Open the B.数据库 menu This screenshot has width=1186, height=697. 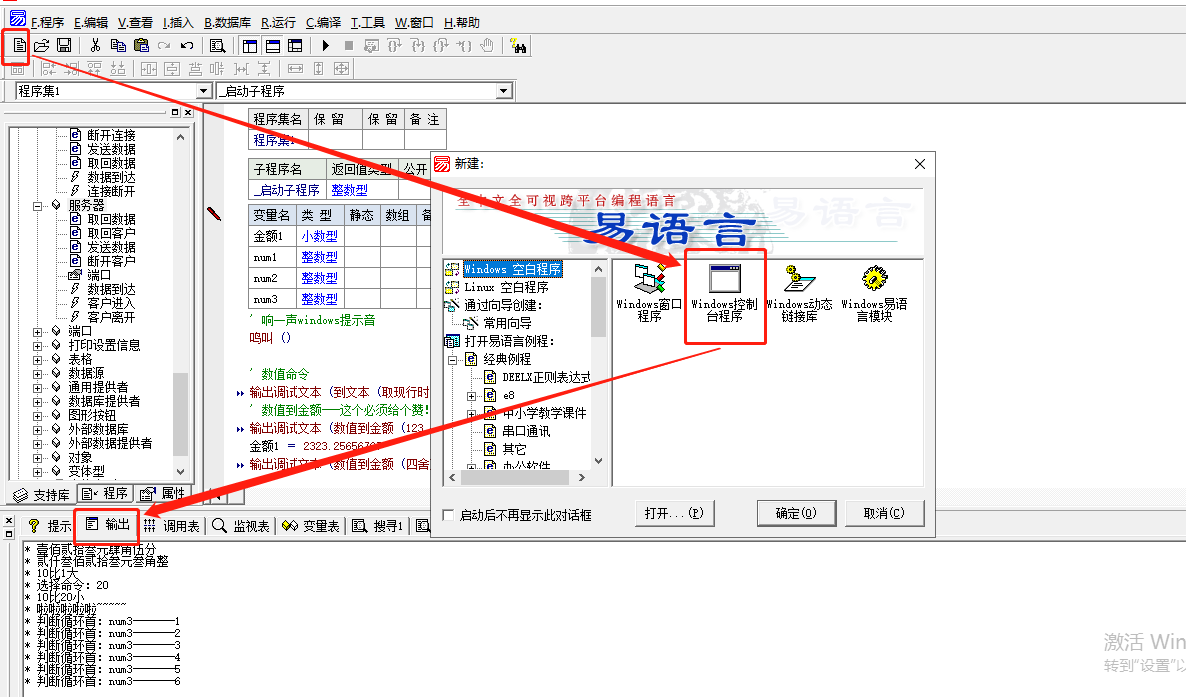[228, 23]
